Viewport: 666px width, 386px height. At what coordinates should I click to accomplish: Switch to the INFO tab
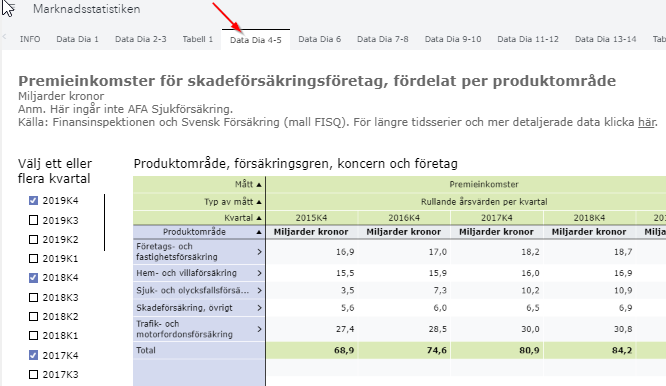30,39
